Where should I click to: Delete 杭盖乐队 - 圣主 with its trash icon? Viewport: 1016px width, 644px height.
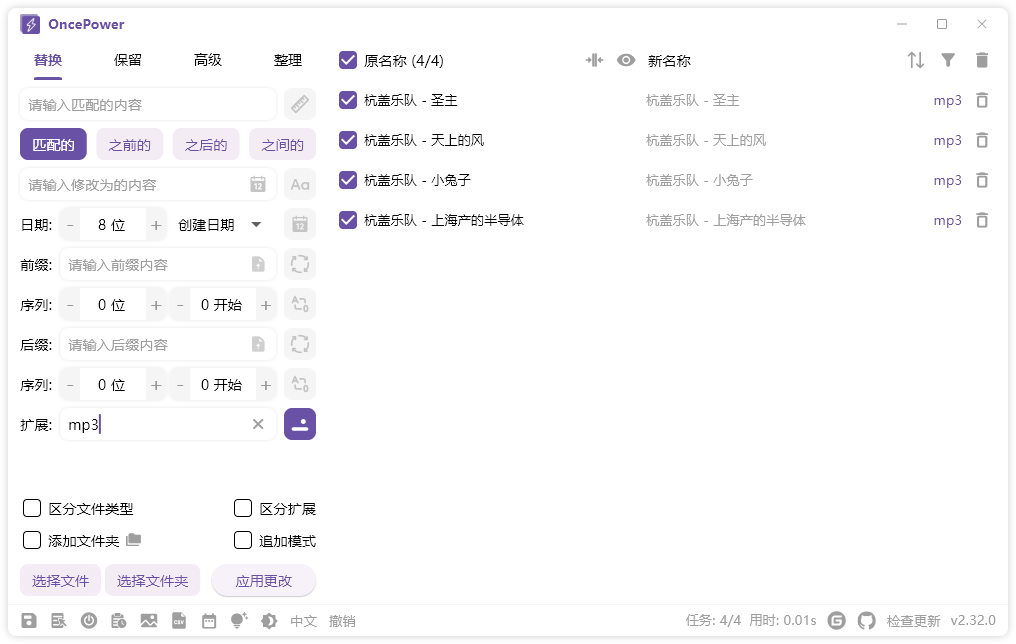tap(981, 100)
